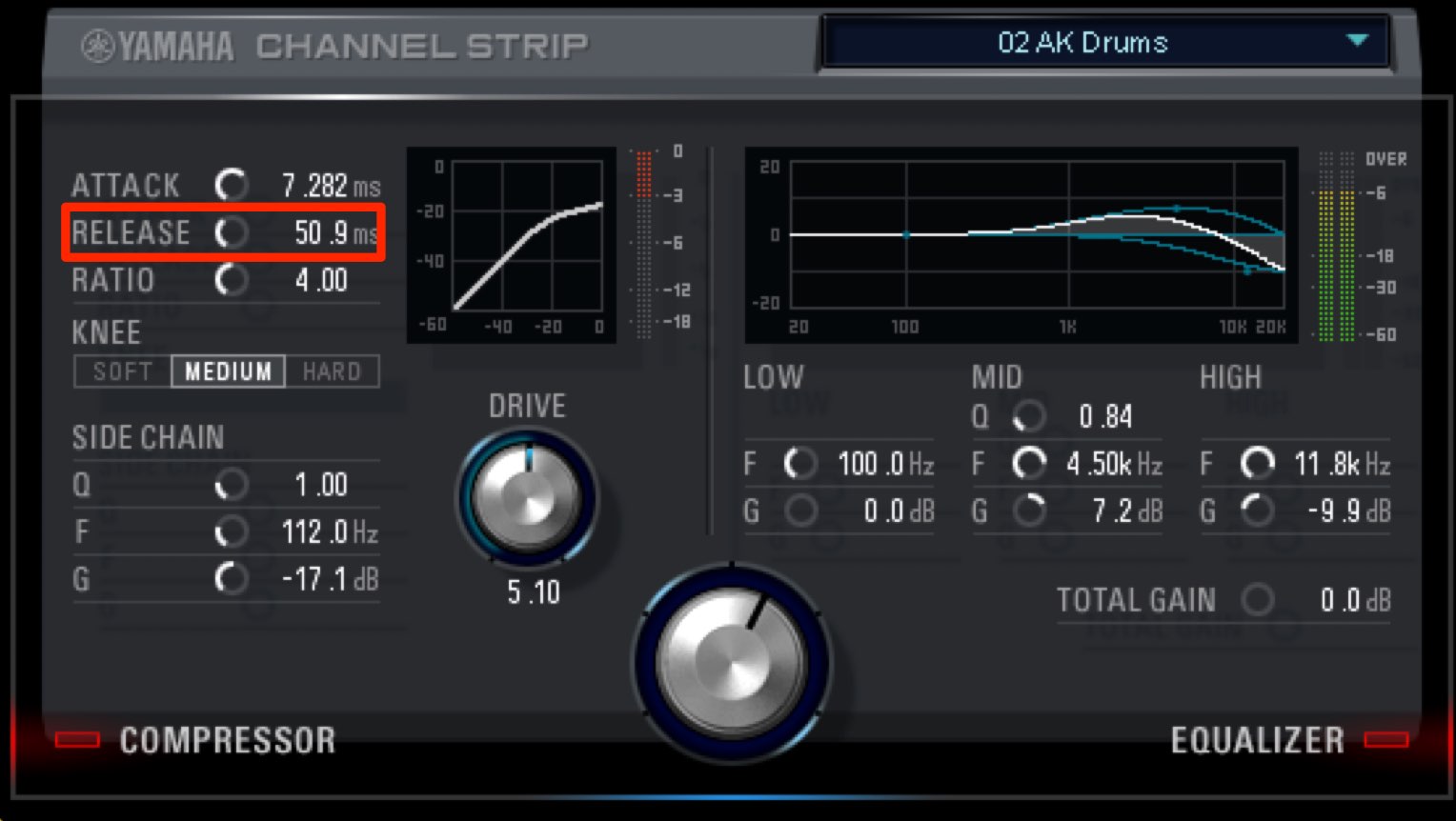Click the side chain Q knob
This screenshot has width=1456, height=821.
point(232,485)
